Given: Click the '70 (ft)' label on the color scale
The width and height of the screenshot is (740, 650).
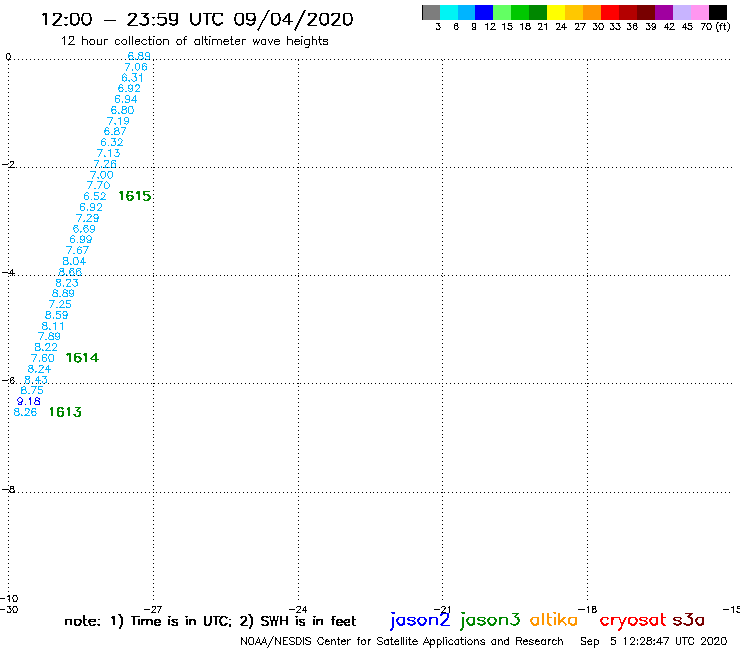Looking at the screenshot, I should (715, 26).
